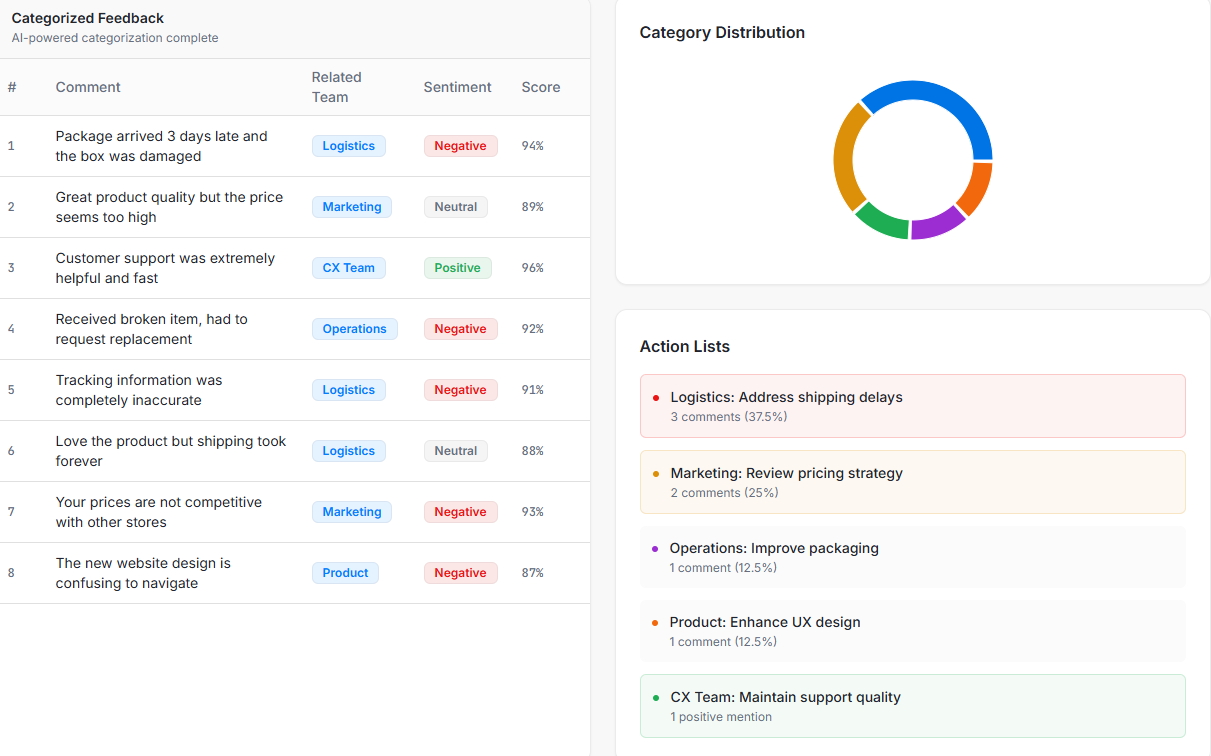Open the Logistics badge on comment 5
This screenshot has width=1211, height=756.
click(x=348, y=389)
